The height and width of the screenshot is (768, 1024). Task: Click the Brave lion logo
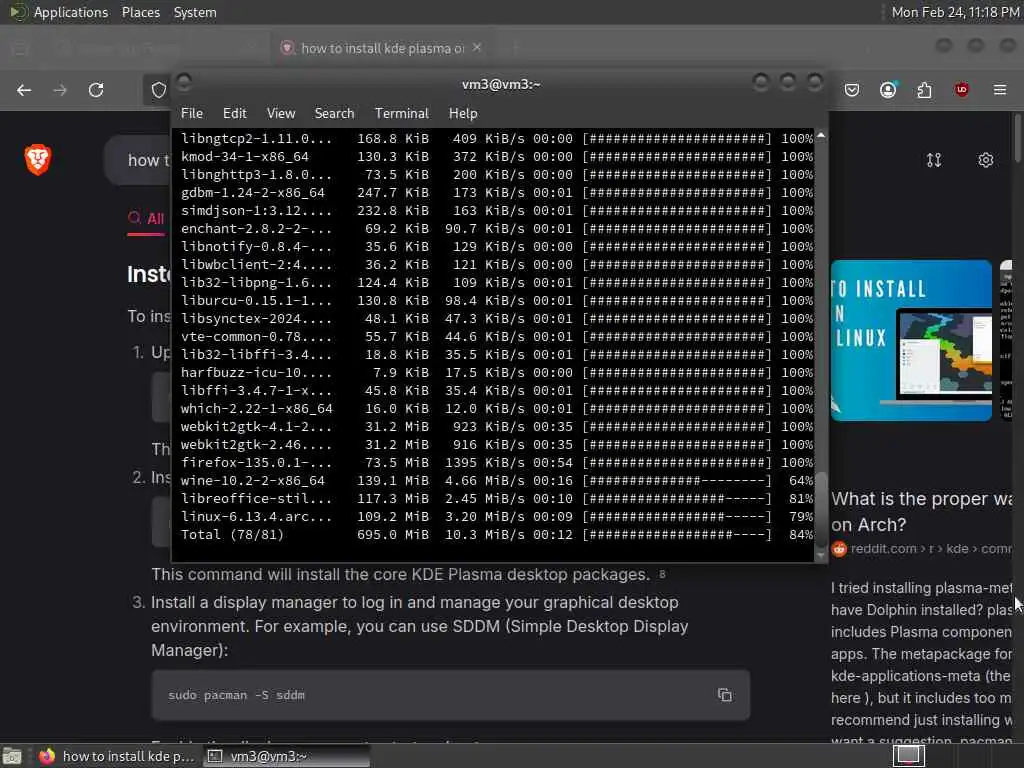point(38,159)
